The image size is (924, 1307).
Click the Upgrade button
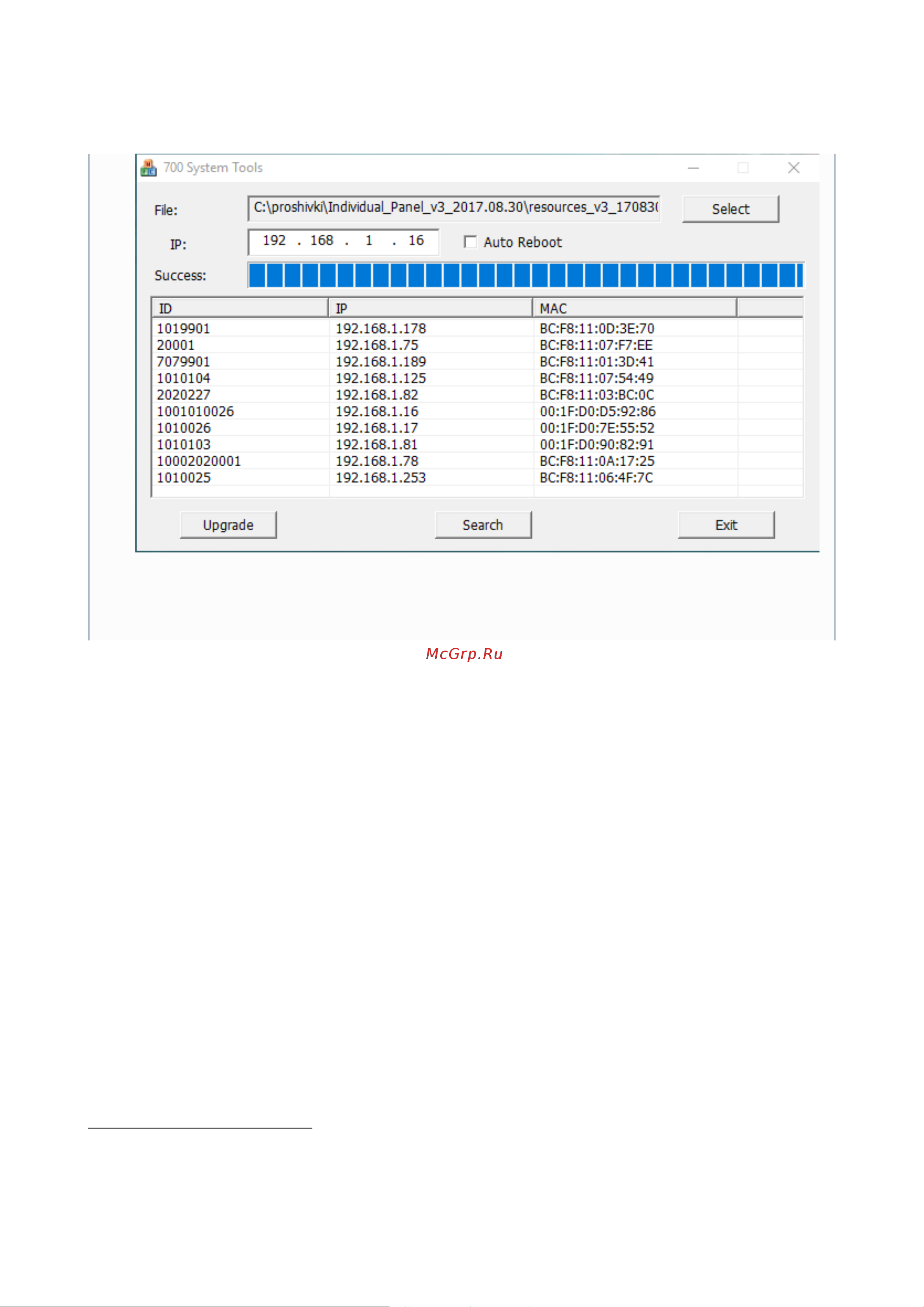pyautogui.click(x=228, y=525)
